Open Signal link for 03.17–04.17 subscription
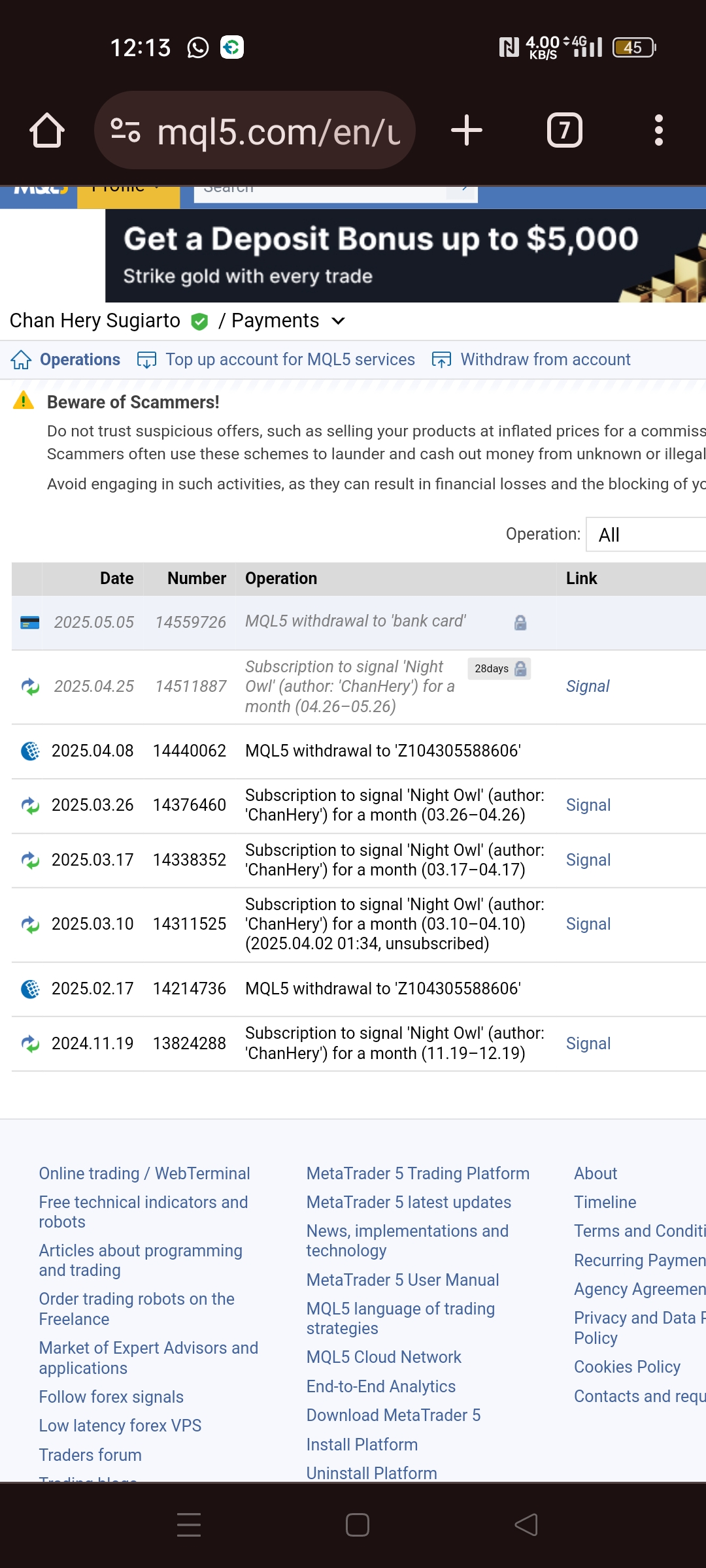Image resolution: width=706 pixels, height=1568 pixels. pyautogui.click(x=588, y=860)
